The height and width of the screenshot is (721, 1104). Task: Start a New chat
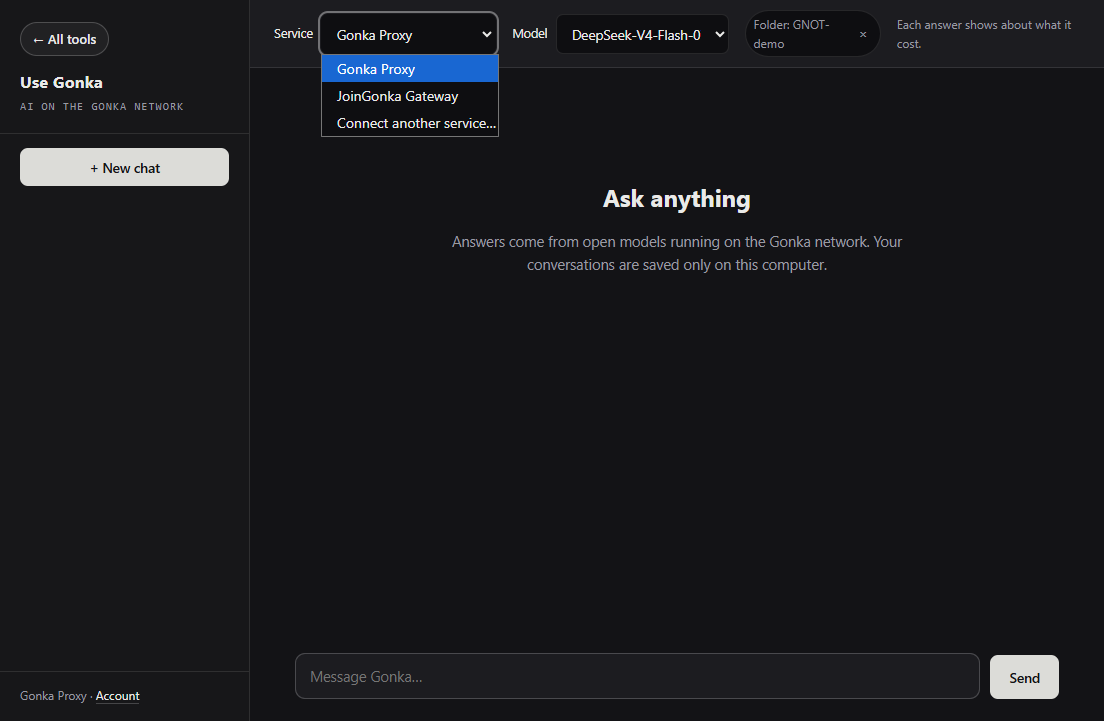125,168
